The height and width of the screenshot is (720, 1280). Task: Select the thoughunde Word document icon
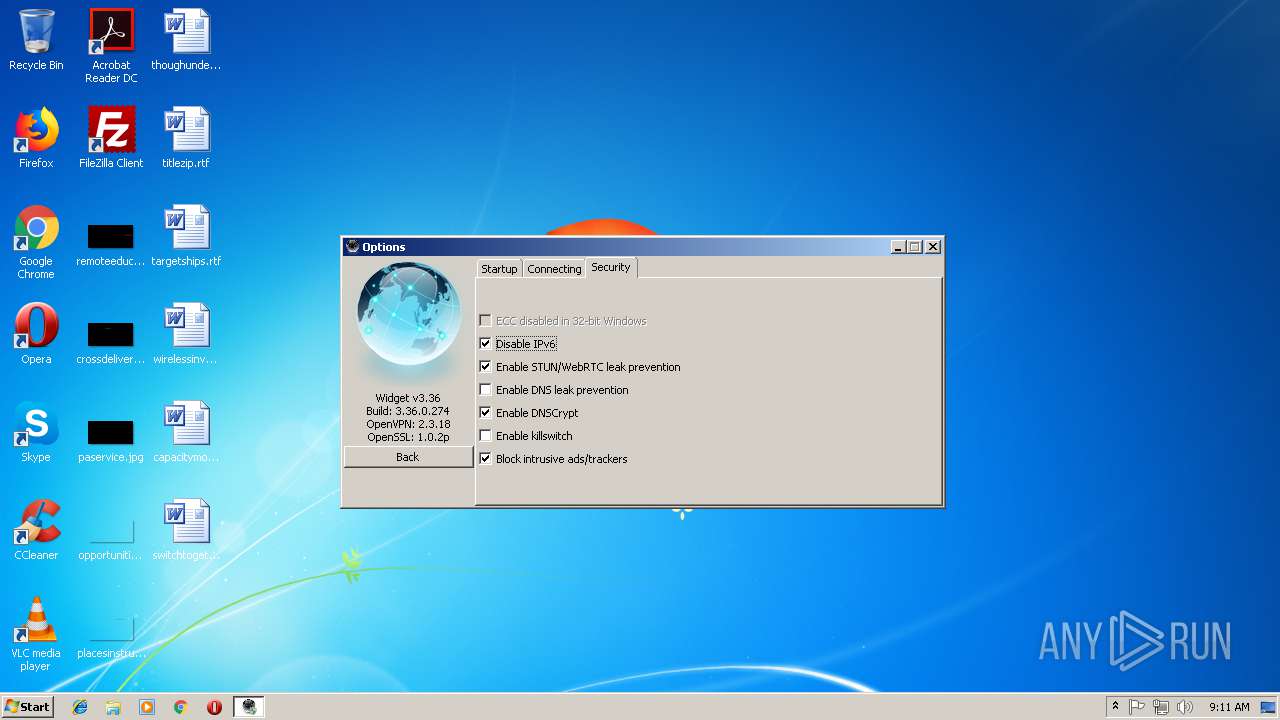[x=186, y=40]
